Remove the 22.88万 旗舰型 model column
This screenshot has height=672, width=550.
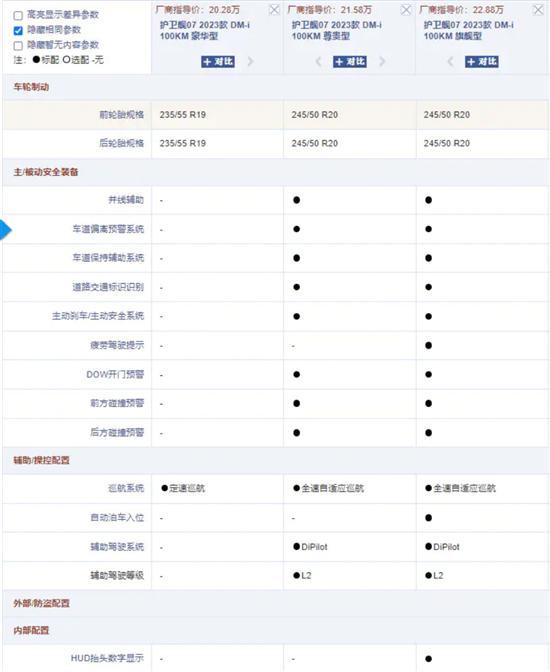(538, 10)
